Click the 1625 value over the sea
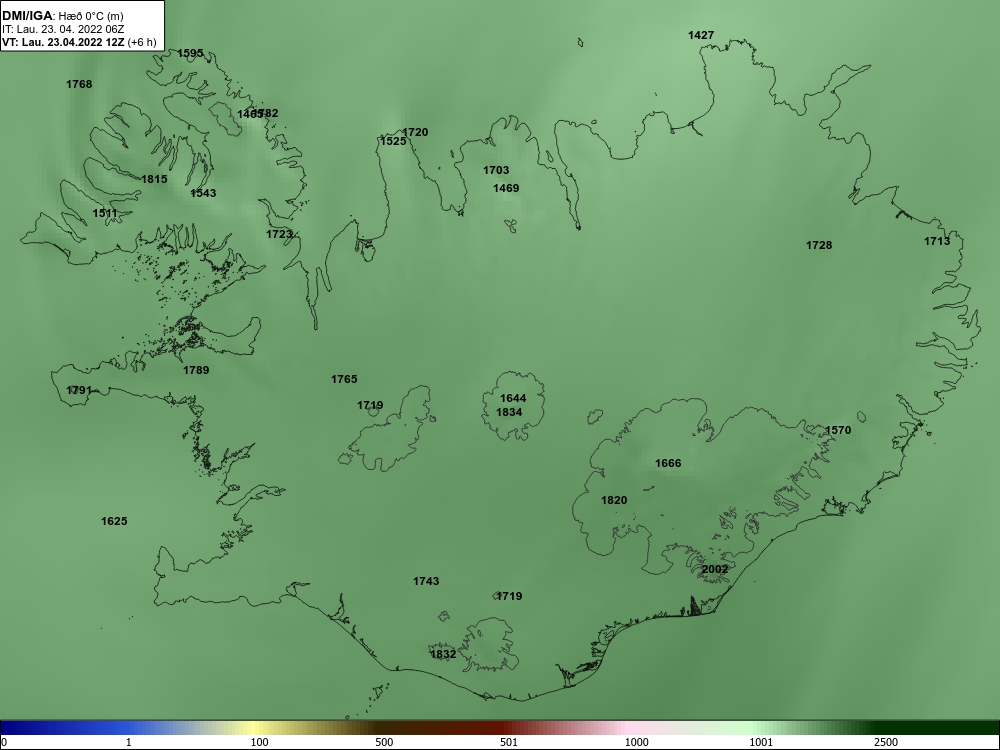Image resolution: width=1000 pixels, height=750 pixels. click(114, 521)
